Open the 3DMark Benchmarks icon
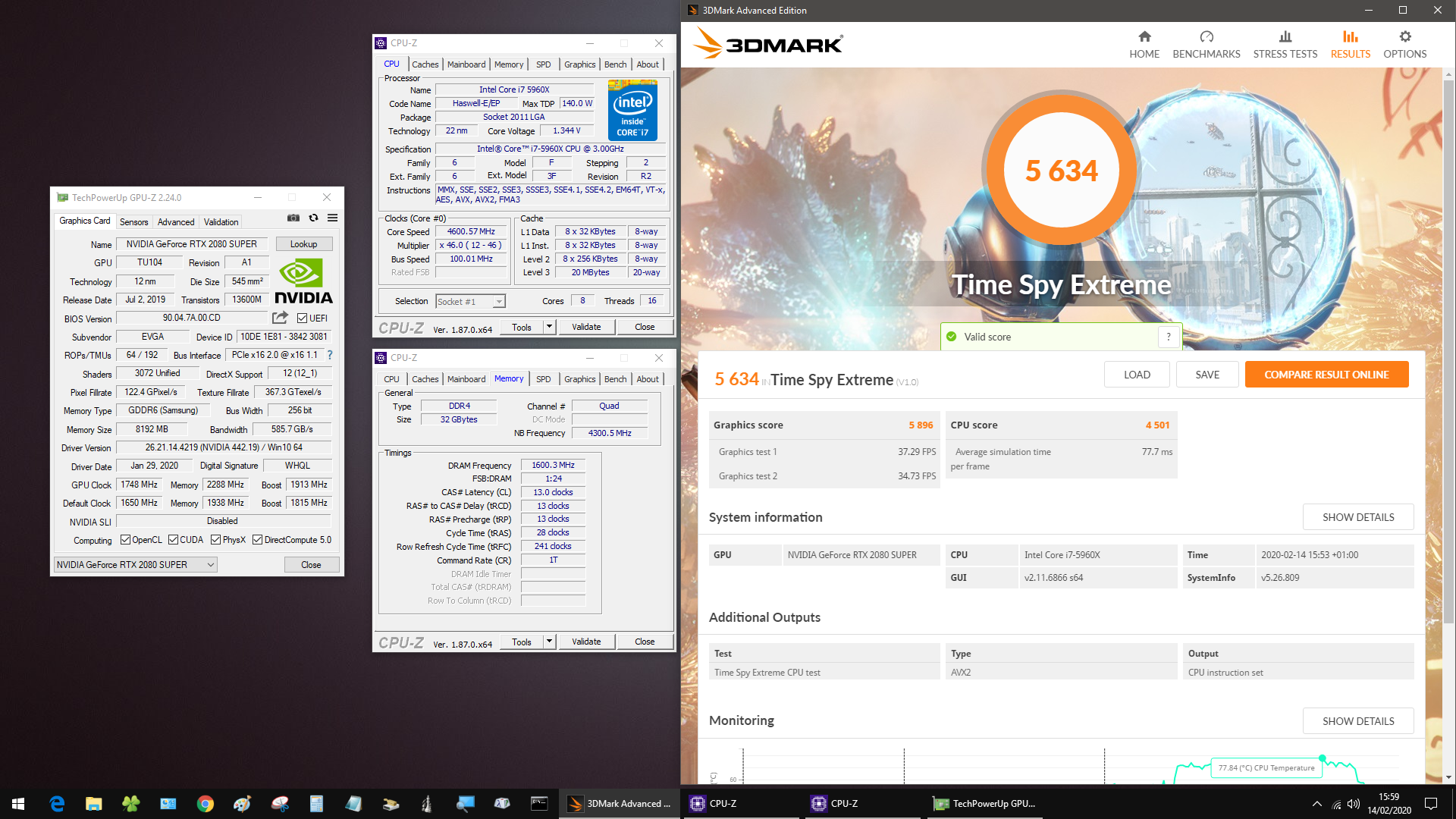The image size is (1456, 819). 1206,36
